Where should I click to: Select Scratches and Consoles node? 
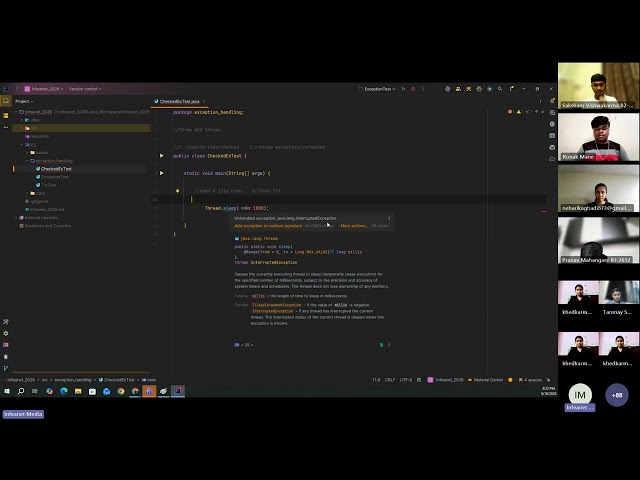point(45,226)
